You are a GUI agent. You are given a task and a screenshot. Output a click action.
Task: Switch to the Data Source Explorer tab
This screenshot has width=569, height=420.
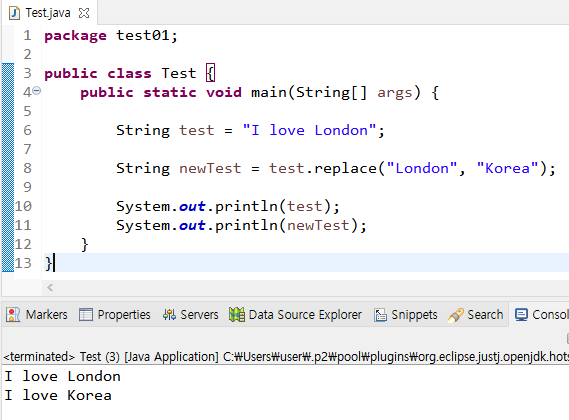coord(295,315)
